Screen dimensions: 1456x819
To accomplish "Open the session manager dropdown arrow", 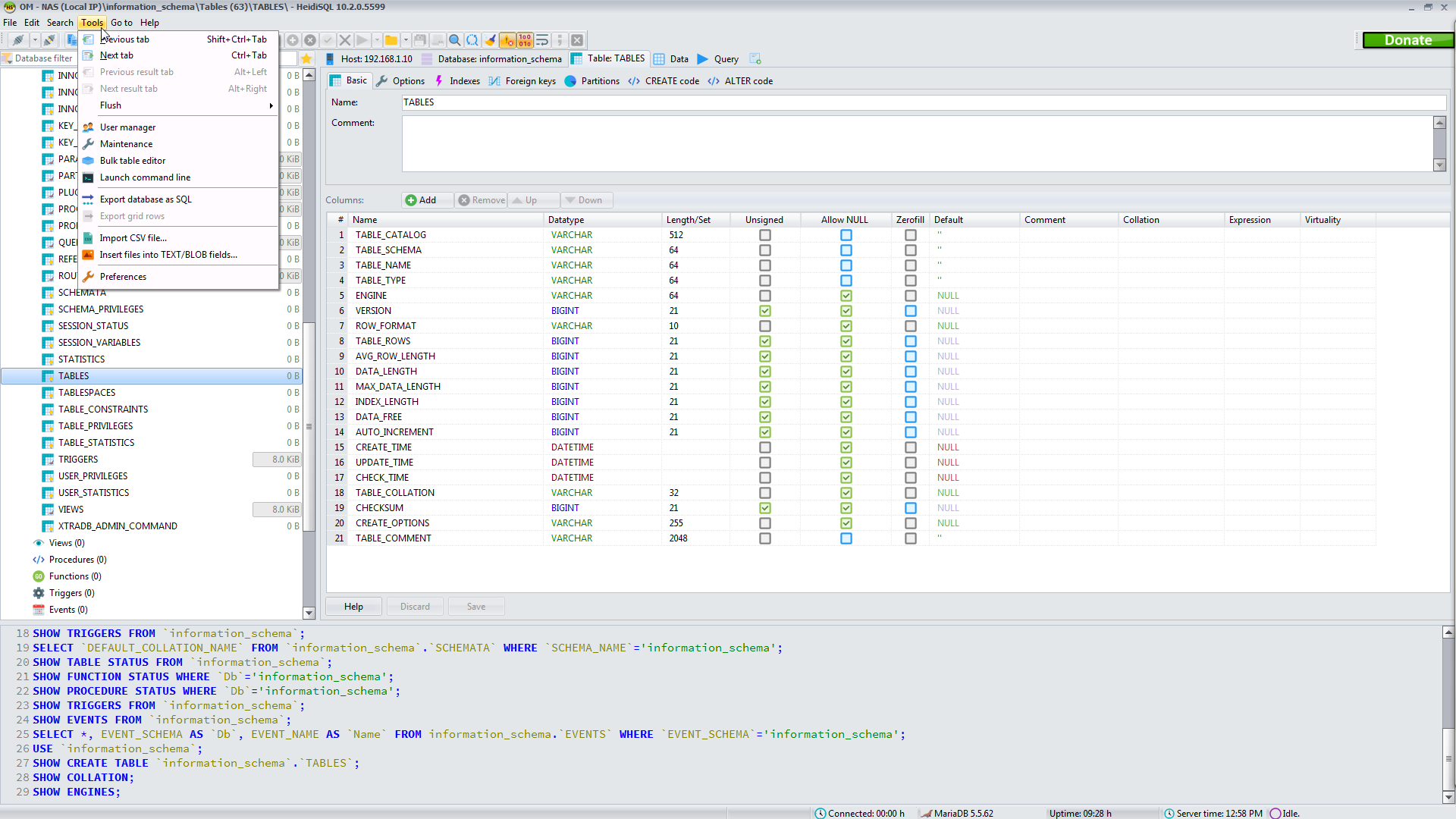I will coord(34,40).
